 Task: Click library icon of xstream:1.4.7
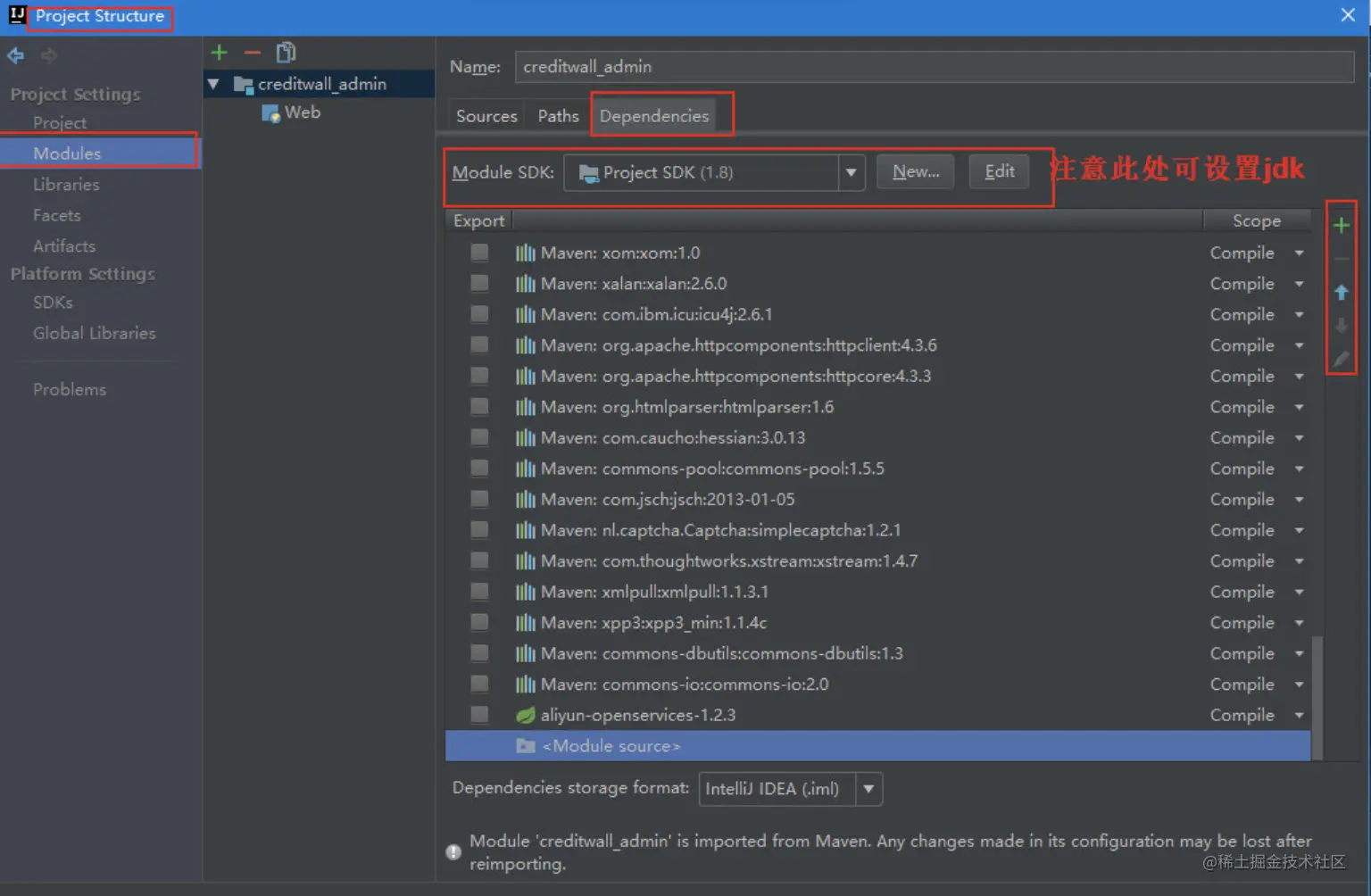pos(526,560)
